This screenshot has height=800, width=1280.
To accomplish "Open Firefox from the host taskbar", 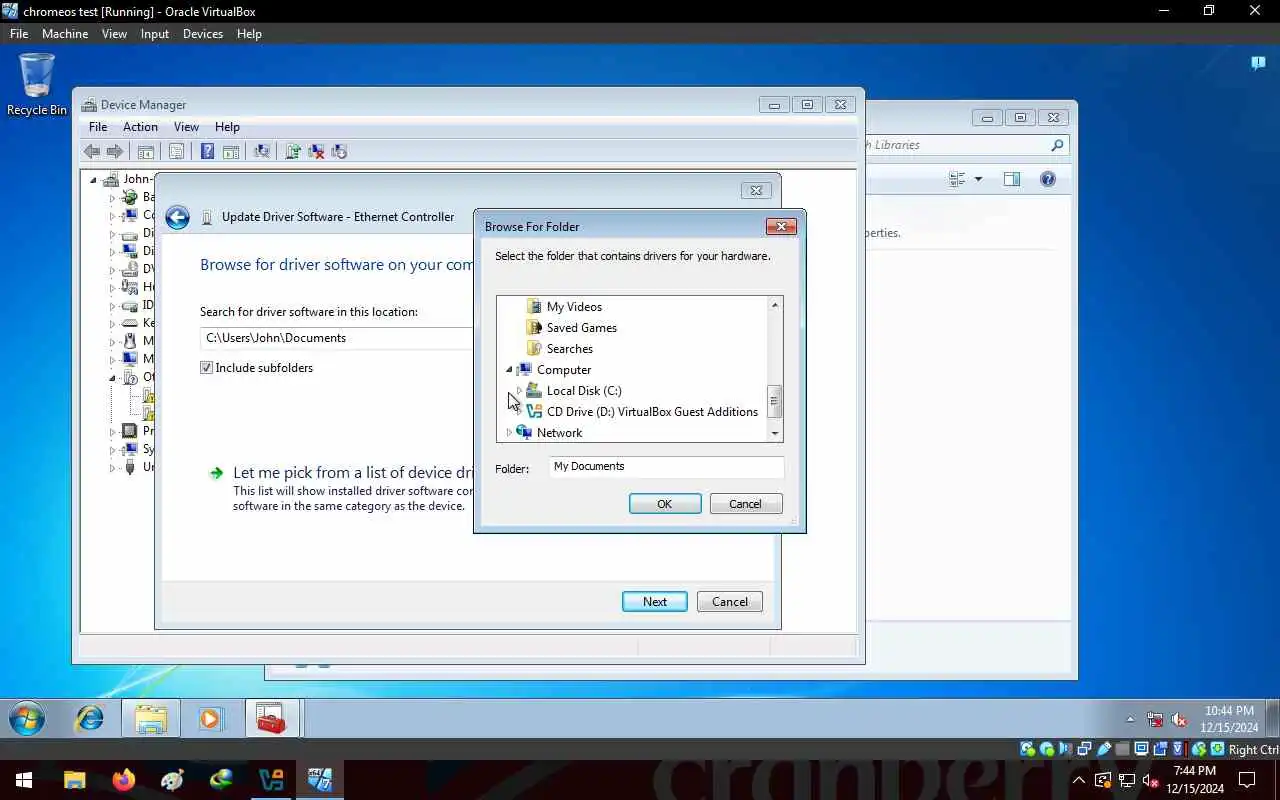I will pos(124,779).
